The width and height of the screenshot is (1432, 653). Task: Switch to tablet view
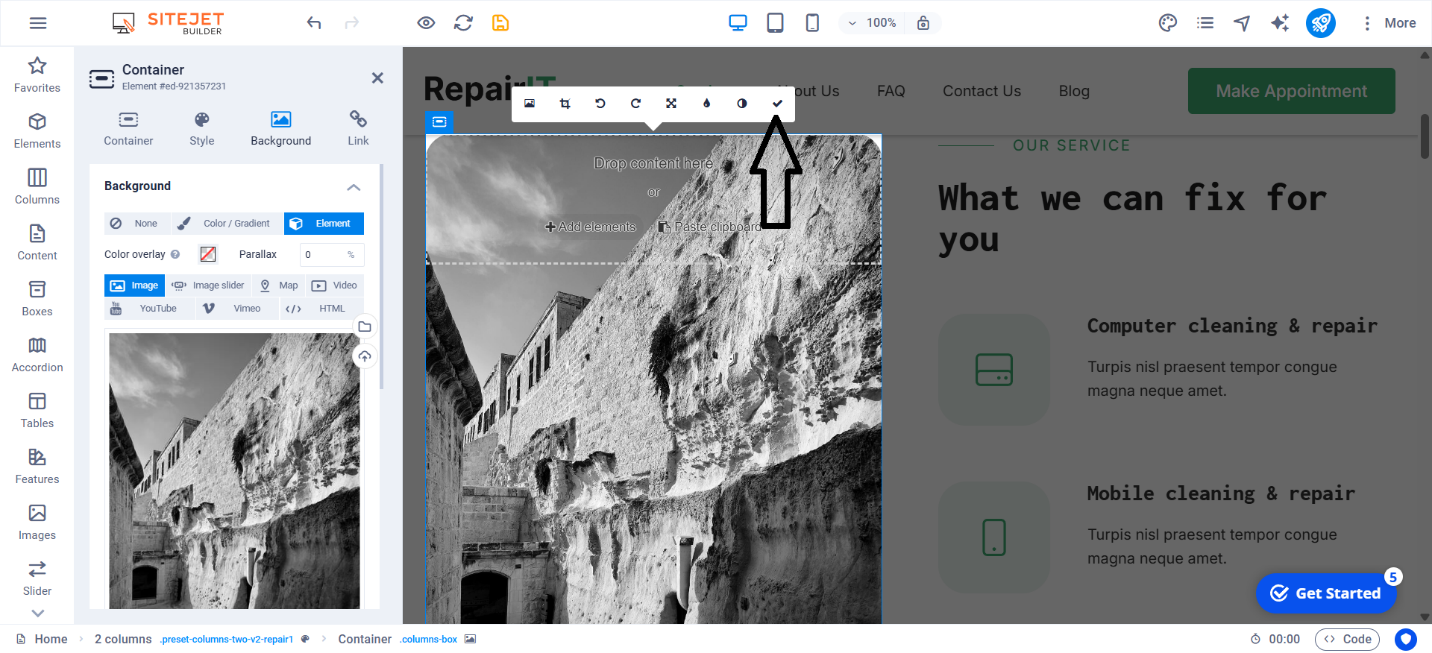click(775, 23)
